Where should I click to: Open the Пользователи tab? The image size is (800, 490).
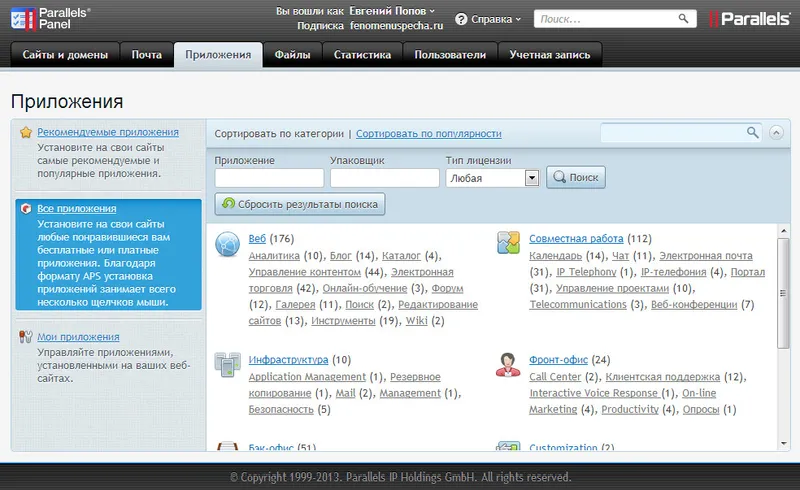450,55
